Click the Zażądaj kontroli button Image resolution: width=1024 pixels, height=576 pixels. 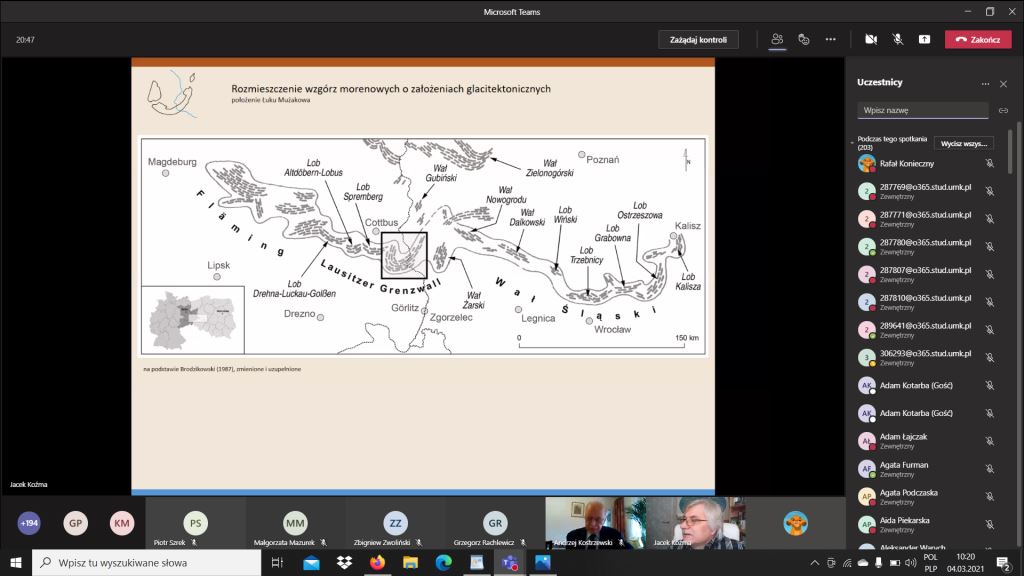(698, 39)
